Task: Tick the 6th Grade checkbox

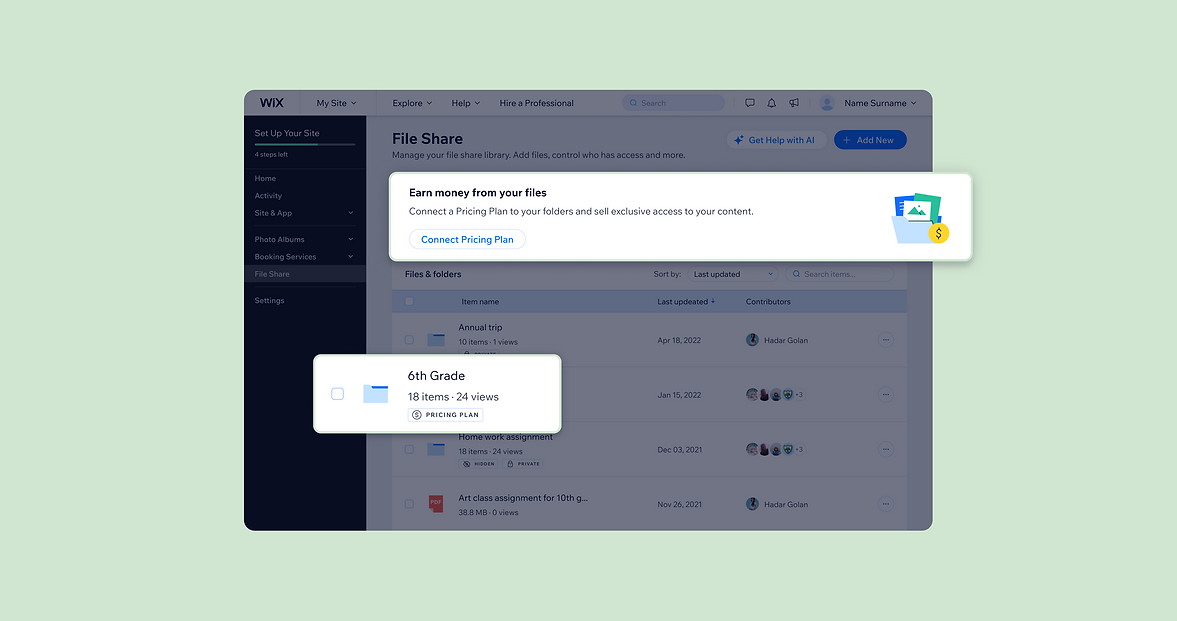Action: pos(338,393)
